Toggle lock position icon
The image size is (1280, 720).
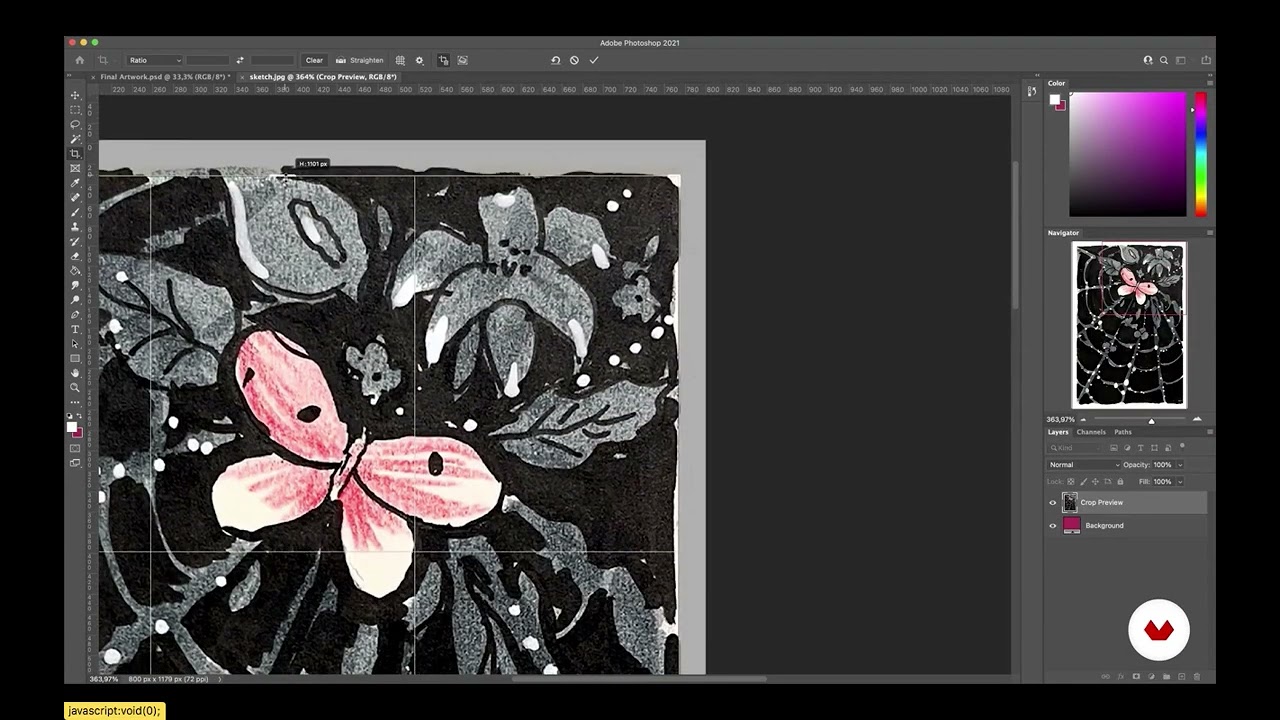pos(1095,482)
